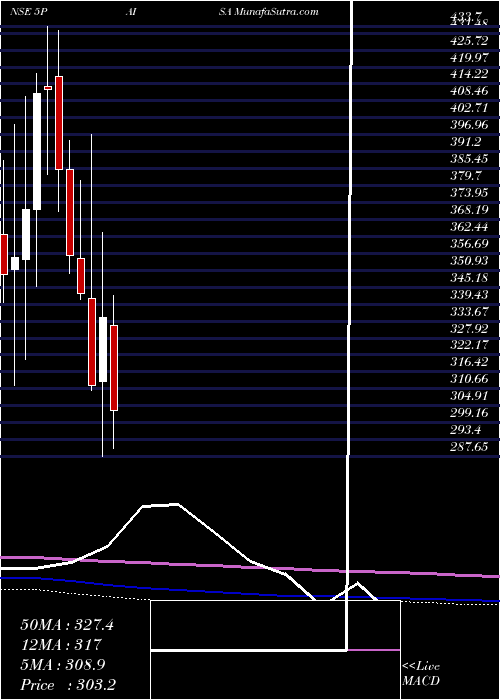Viewport: 500px width, 700px height.
Task: Click the 414.22 price axis label
Action: pos(470,74)
